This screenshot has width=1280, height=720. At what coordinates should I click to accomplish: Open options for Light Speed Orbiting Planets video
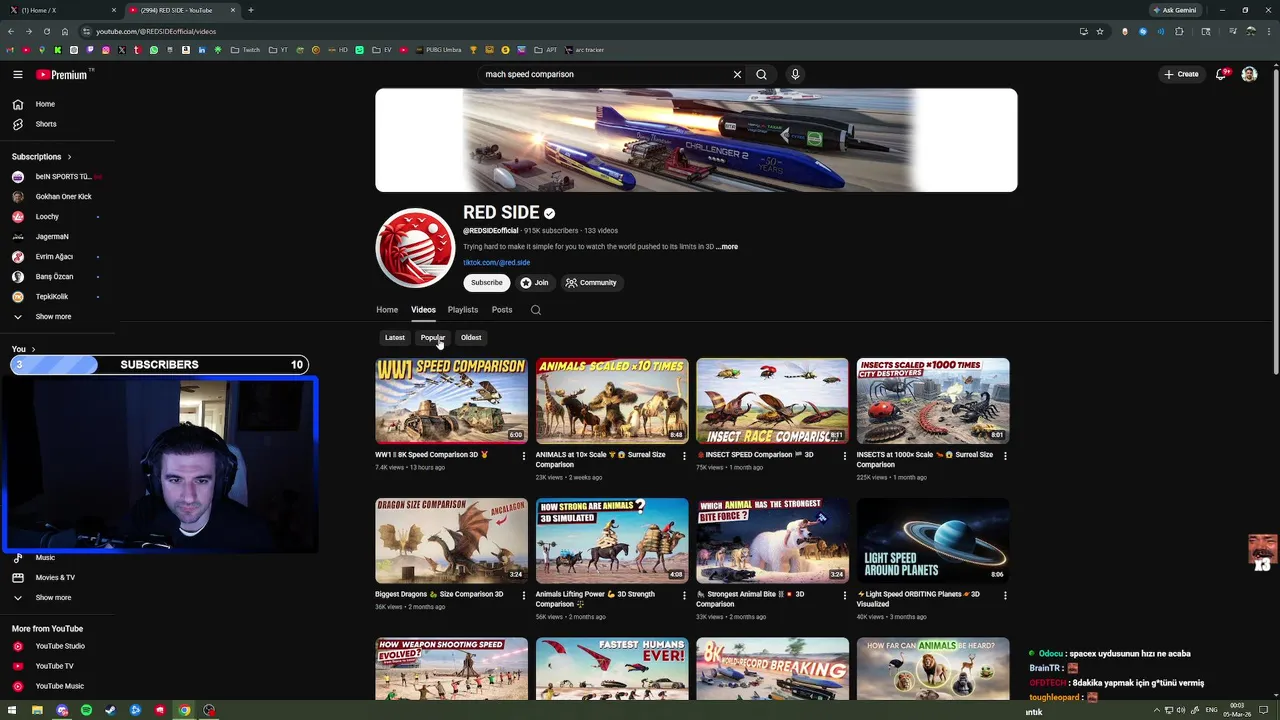tap(1005, 595)
